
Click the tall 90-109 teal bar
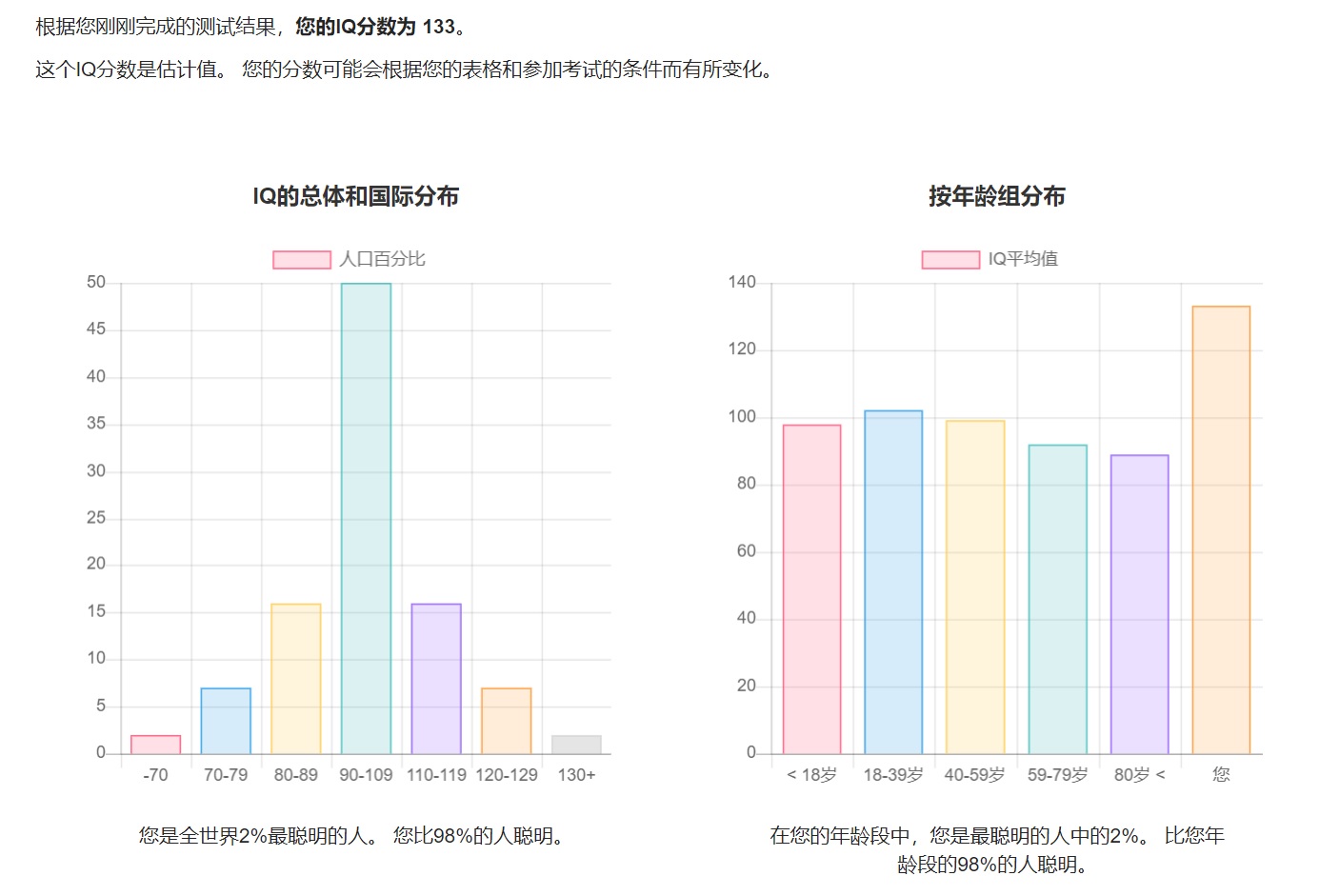click(x=366, y=519)
